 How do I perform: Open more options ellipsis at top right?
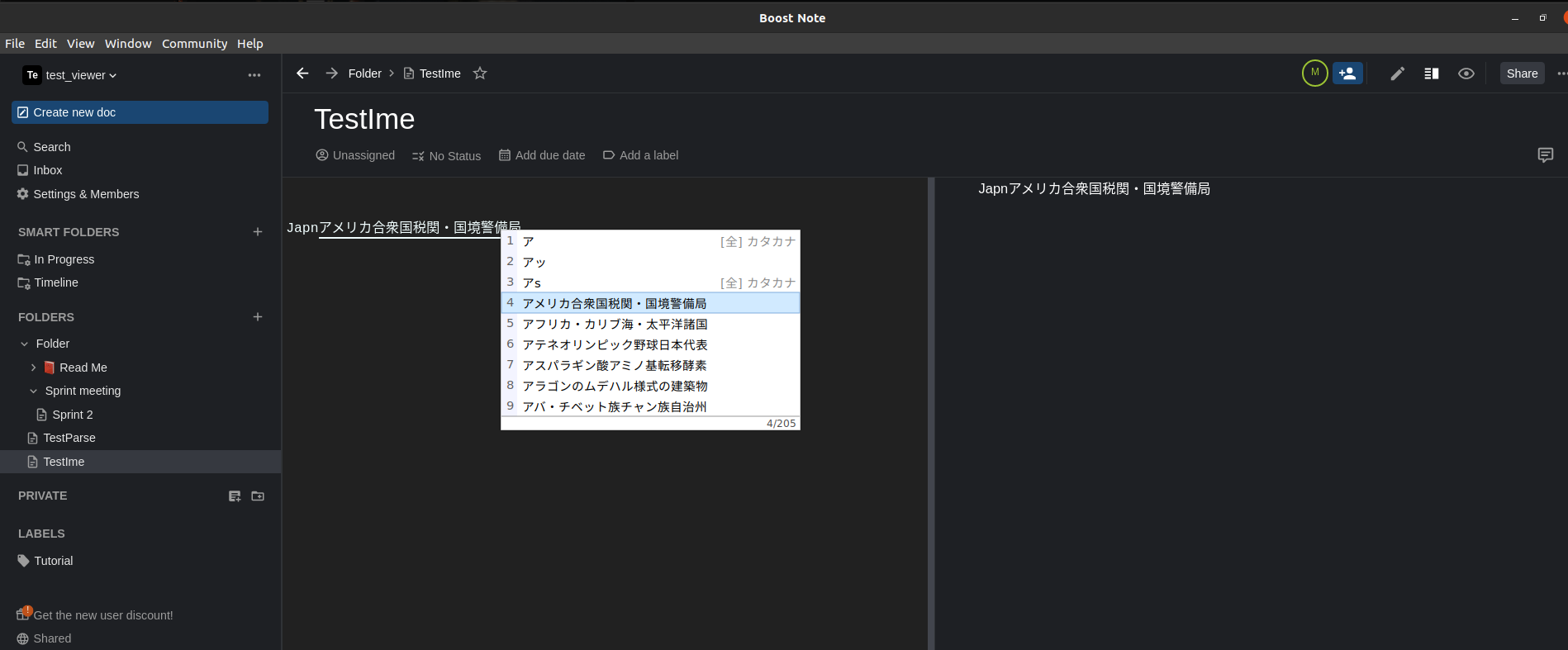[1561, 74]
